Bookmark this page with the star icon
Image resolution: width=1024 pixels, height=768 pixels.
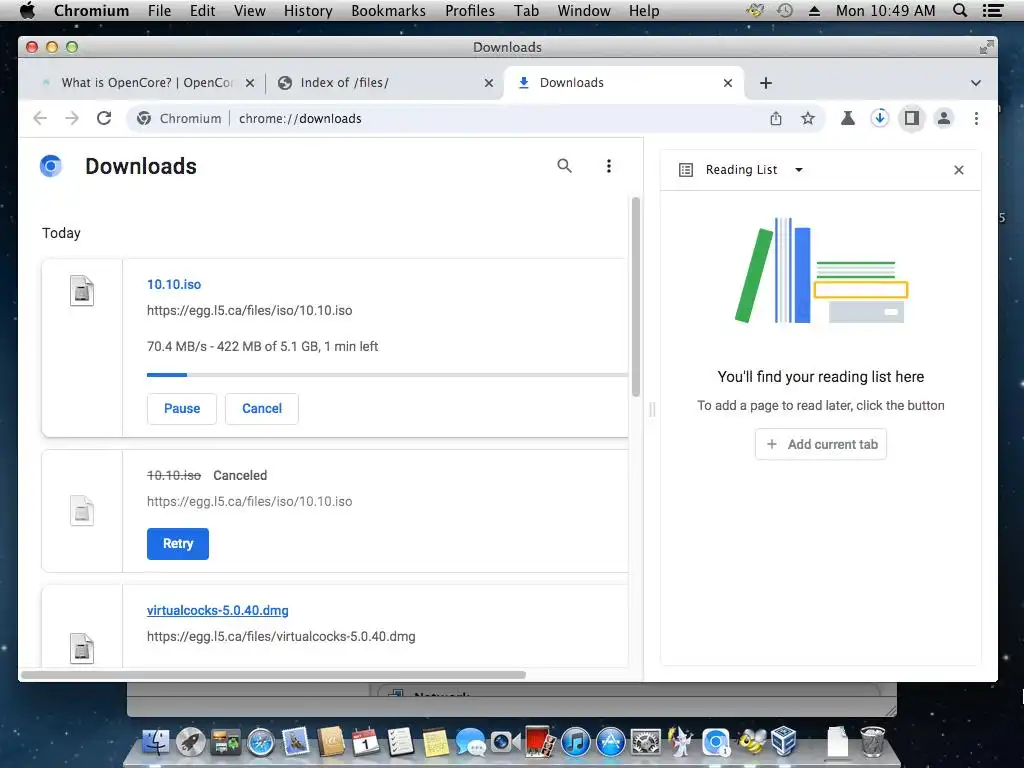pos(808,118)
